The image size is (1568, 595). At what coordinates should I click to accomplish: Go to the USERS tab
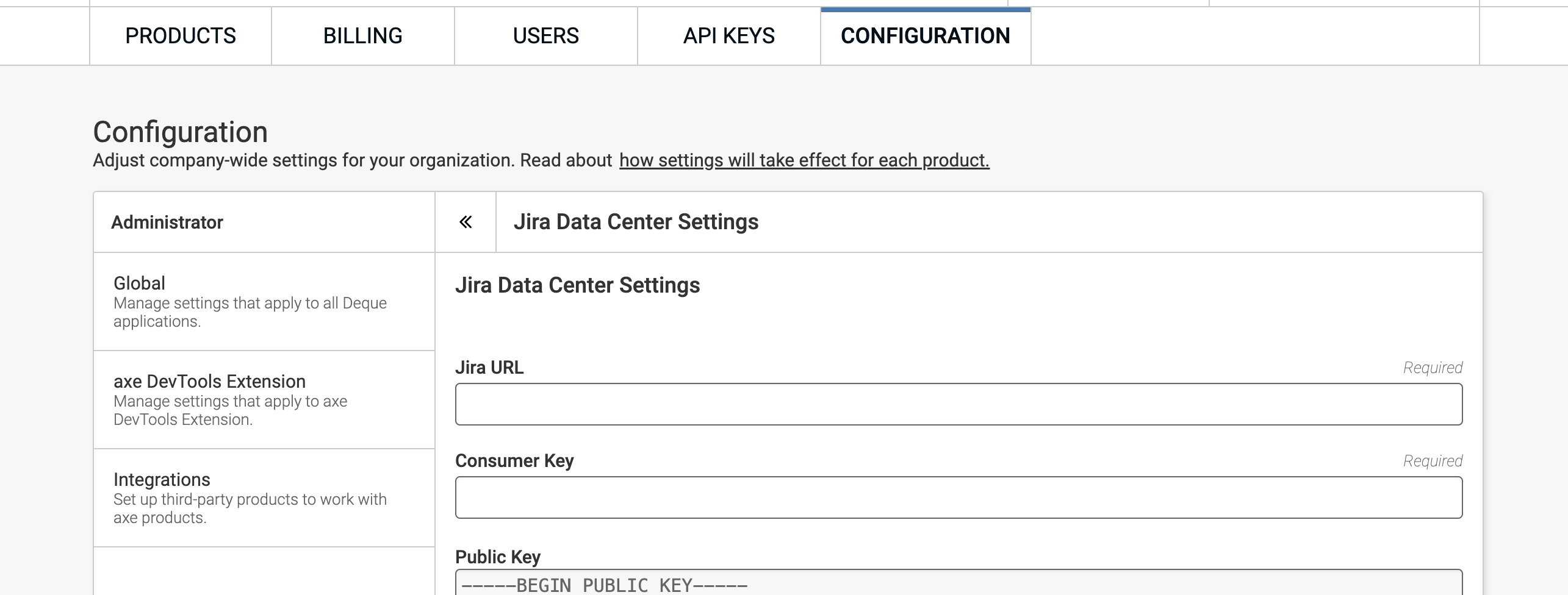(x=546, y=36)
